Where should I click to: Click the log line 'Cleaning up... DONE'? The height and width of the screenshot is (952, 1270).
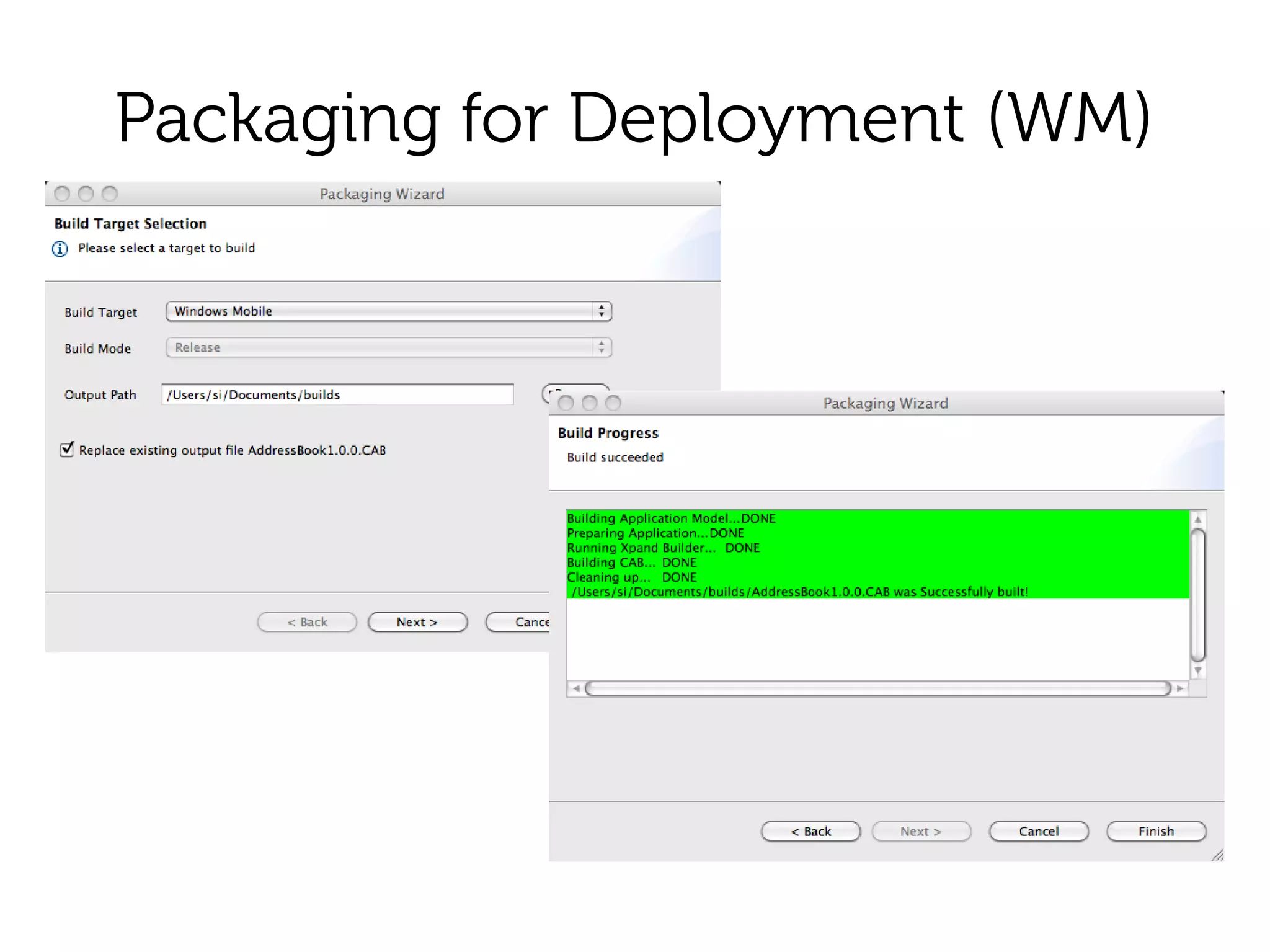(631, 577)
